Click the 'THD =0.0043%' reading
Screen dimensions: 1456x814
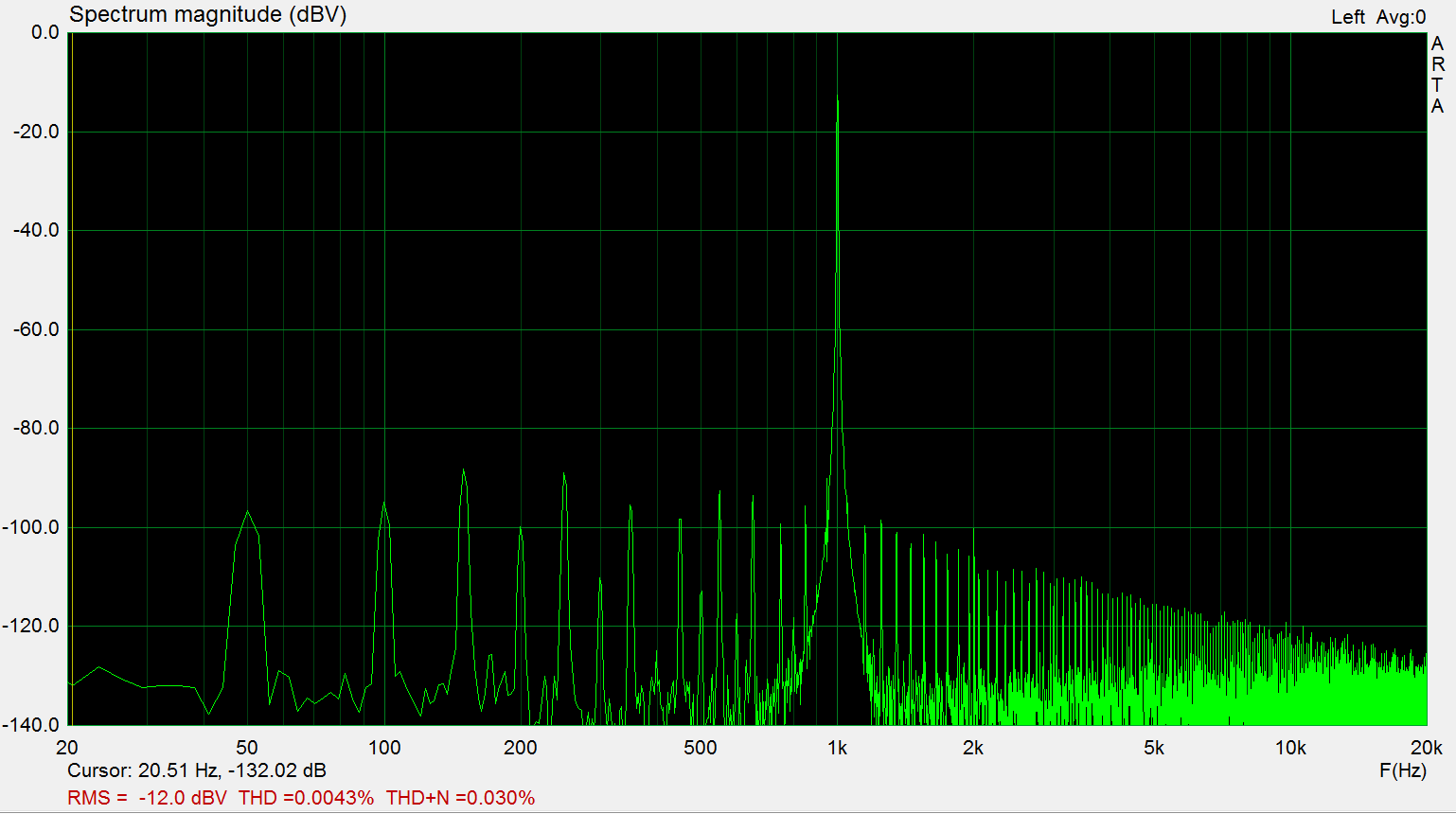[x=306, y=798]
